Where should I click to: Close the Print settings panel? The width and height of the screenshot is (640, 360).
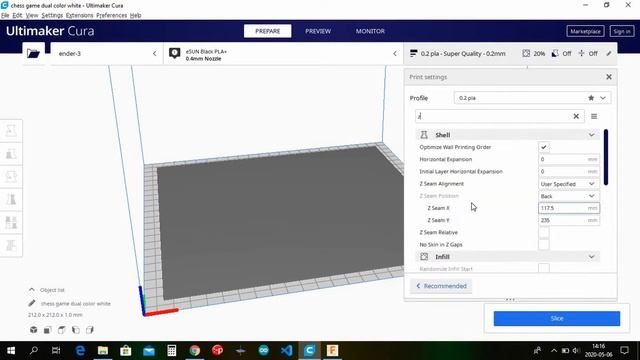coord(609,77)
